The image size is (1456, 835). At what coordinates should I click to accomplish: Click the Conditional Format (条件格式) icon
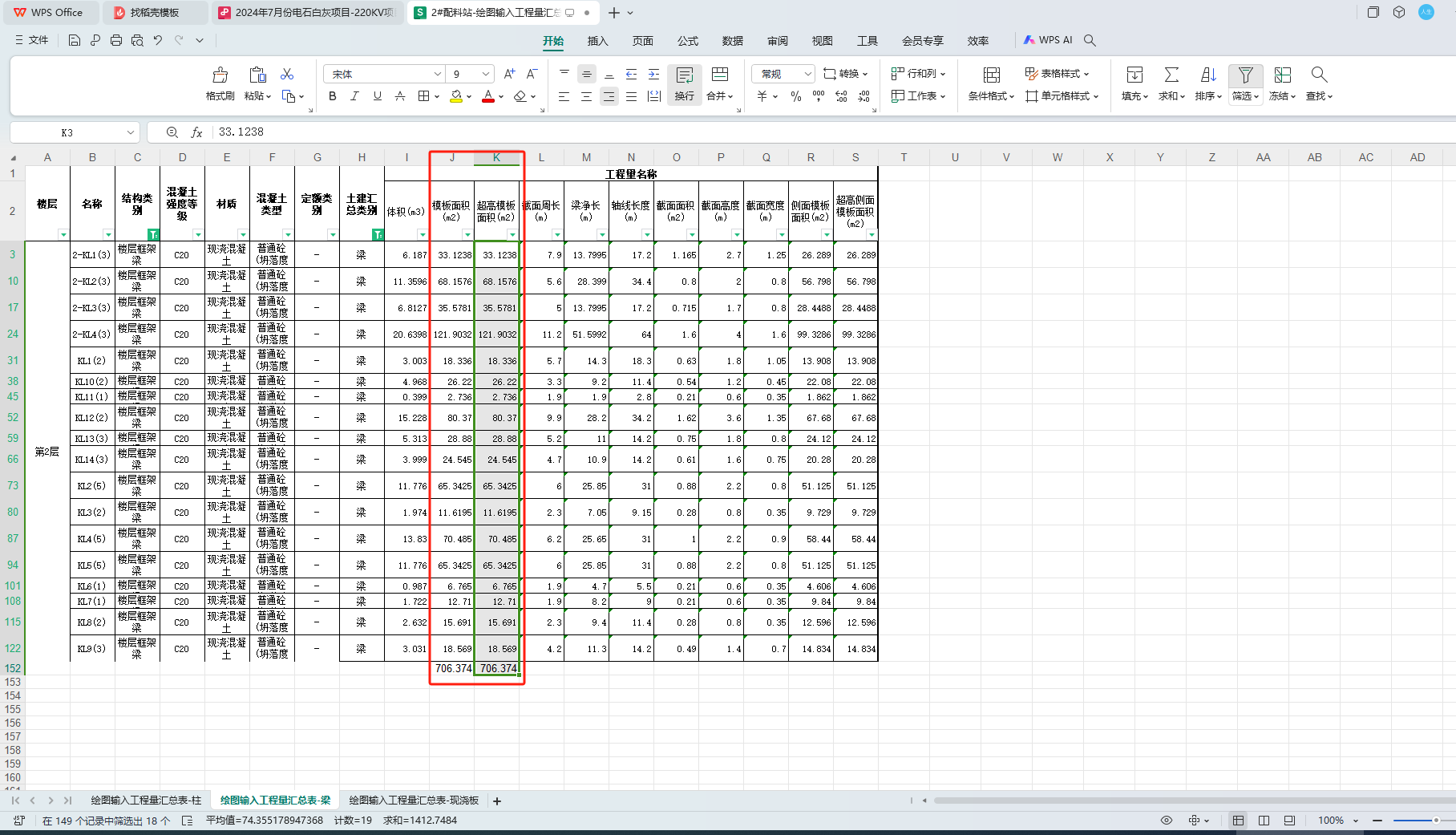[x=992, y=75]
